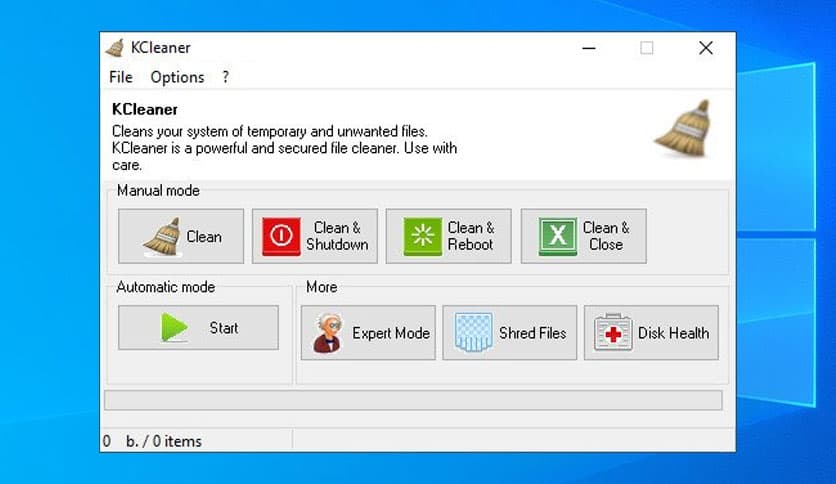Click the bold 'KCleaner' heading text

pyautogui.click(x=144, y=109)
